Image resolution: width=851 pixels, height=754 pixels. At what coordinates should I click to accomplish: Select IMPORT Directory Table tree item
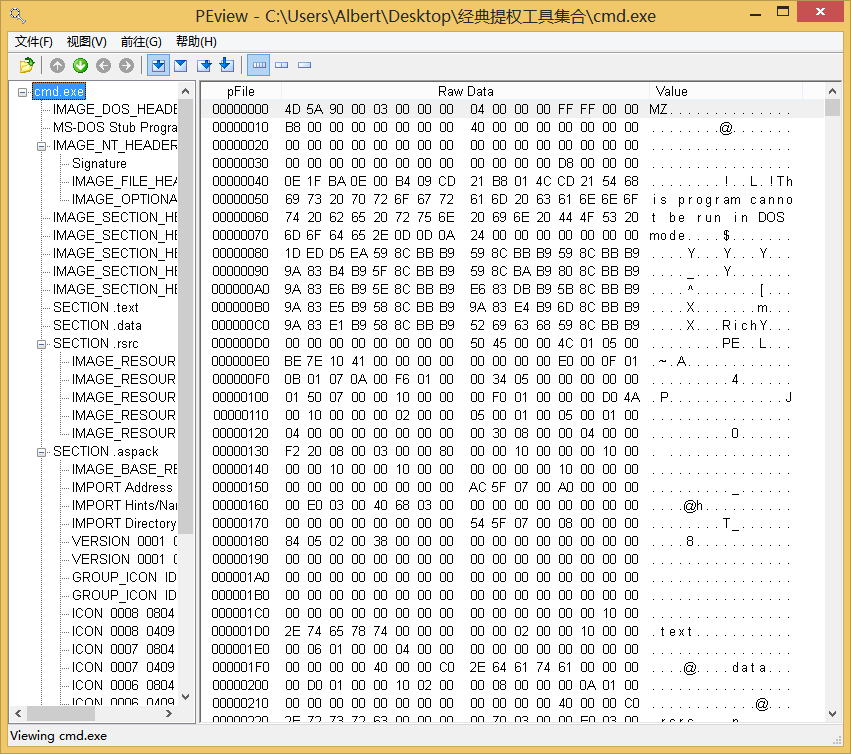(124, 523)
